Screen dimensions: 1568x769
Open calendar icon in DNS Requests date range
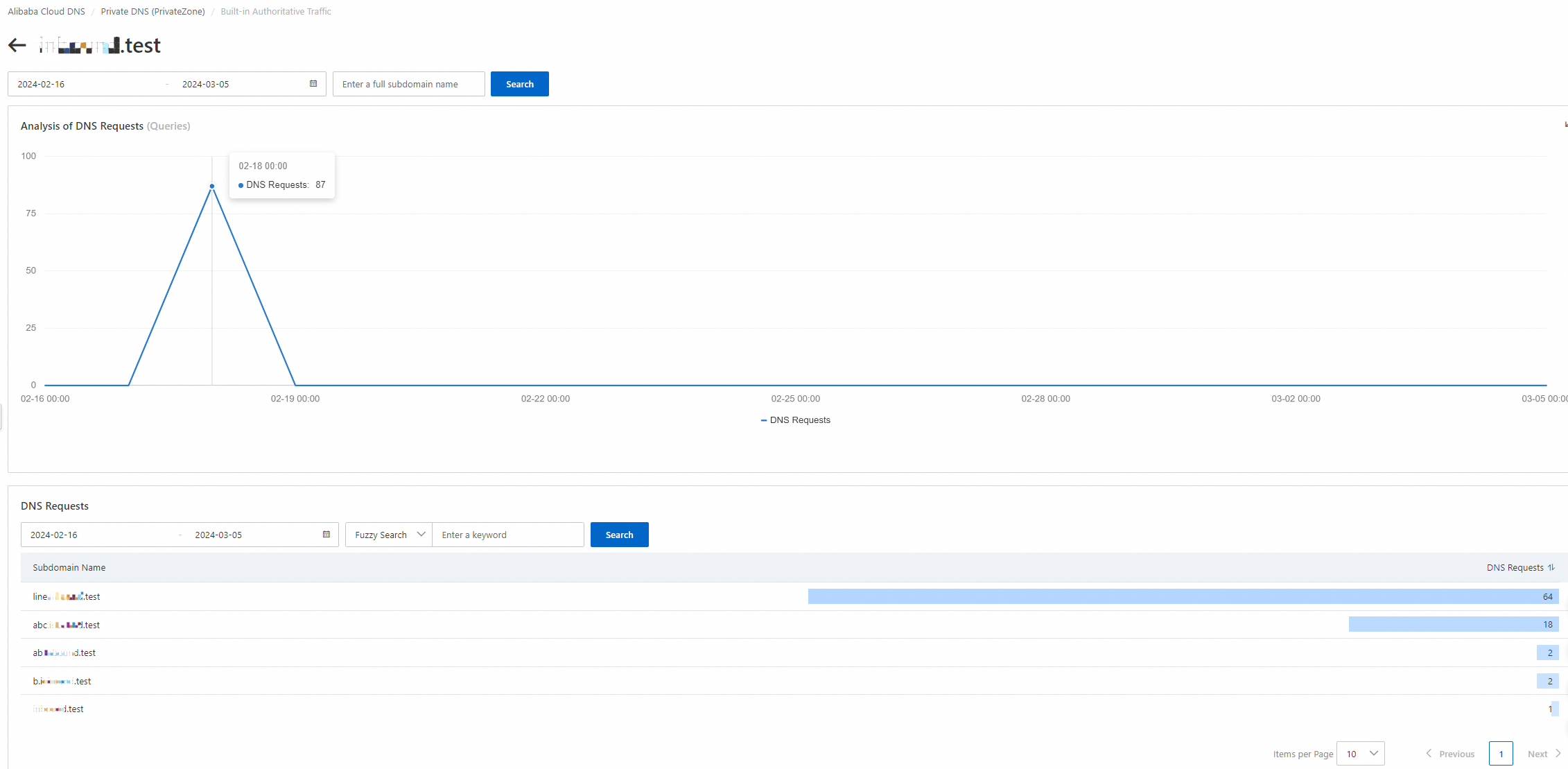point(326,535)
